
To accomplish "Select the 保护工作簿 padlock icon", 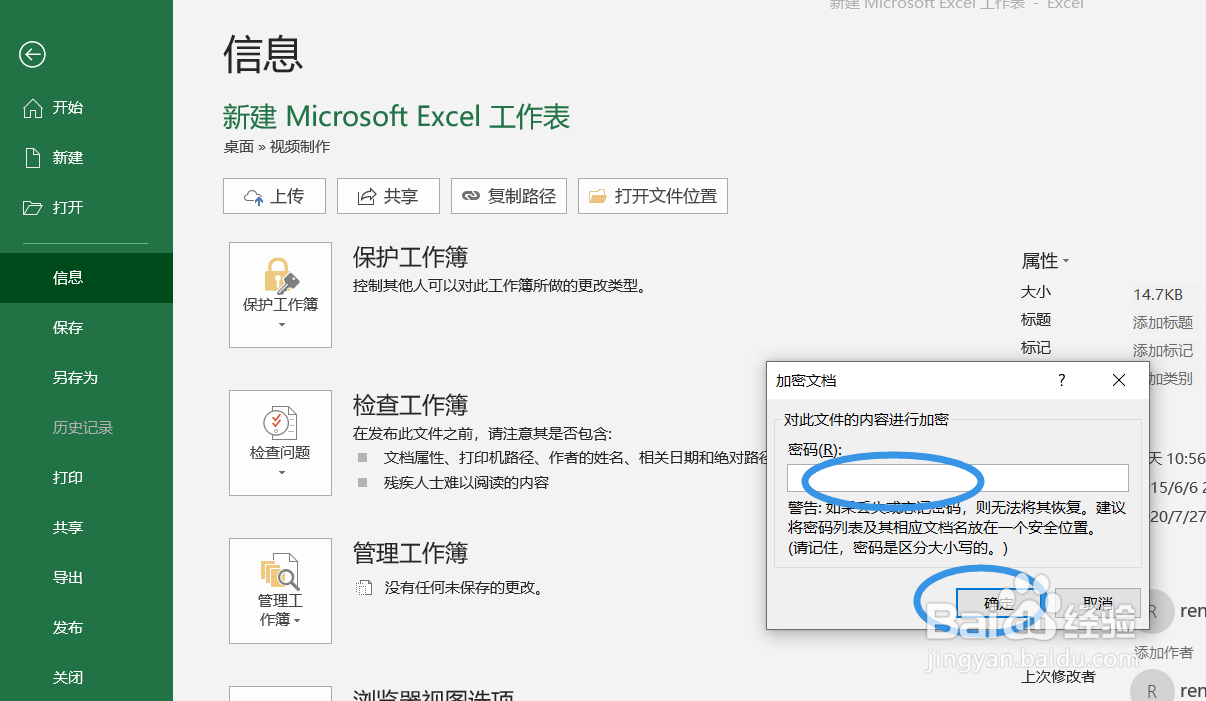I will pos(280,277).
